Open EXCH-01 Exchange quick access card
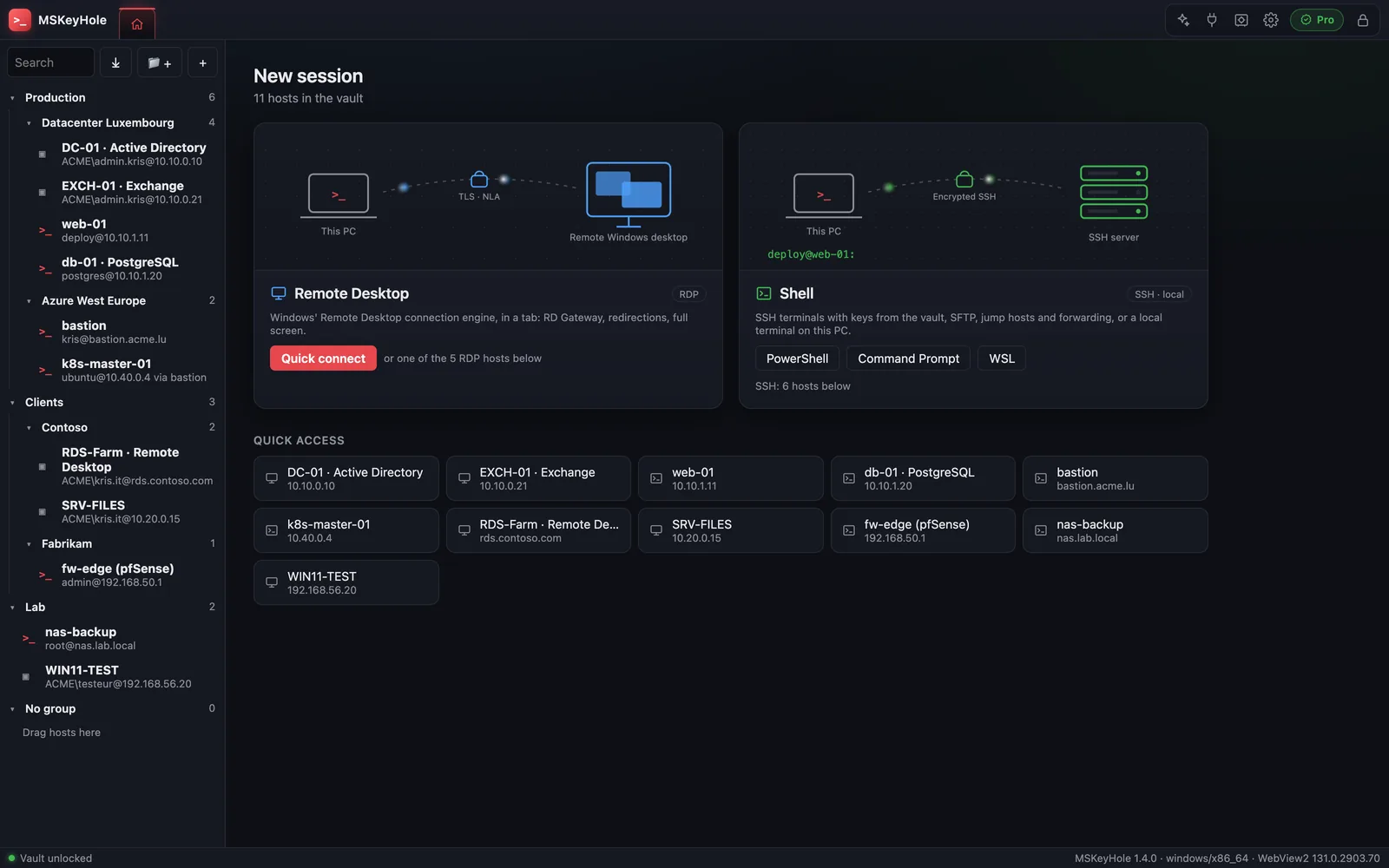1389x868 pixels. tap(538, 478)
